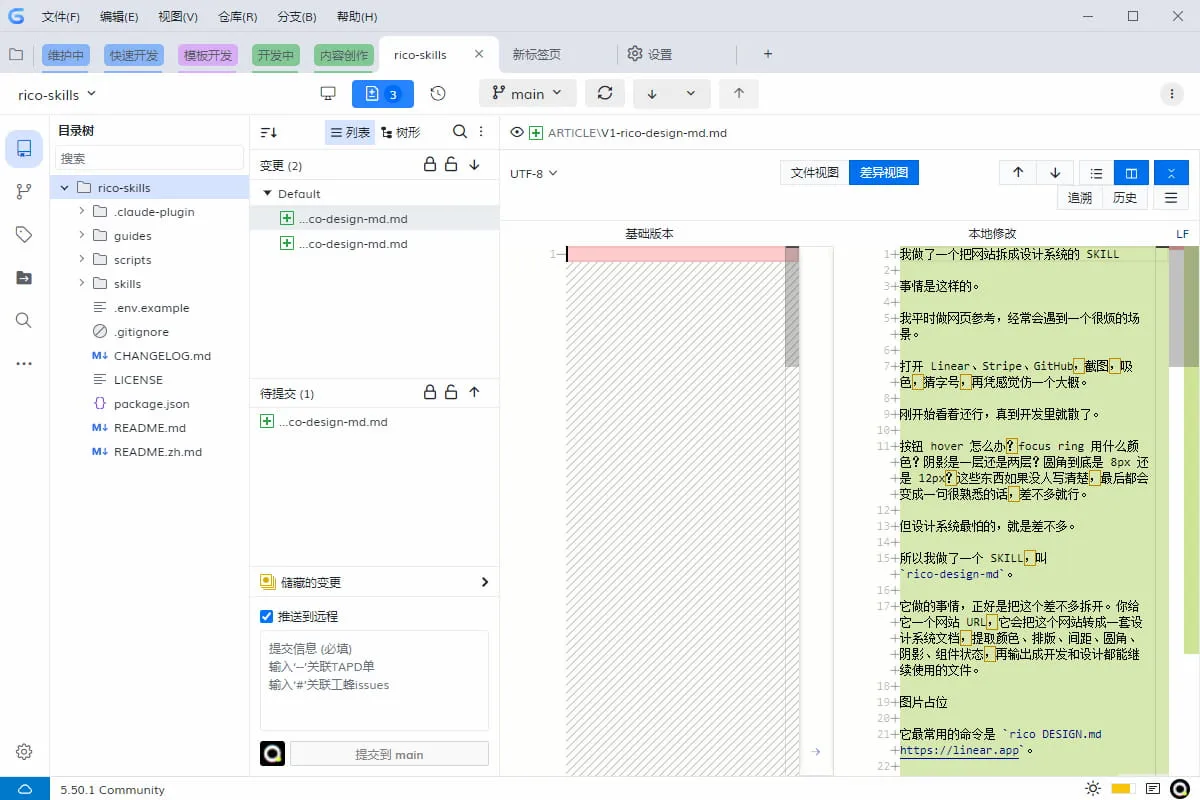The height and width of the screenshot is (800, 1200).
Task: Search changes with the magnifier icon
Action: 460,132
